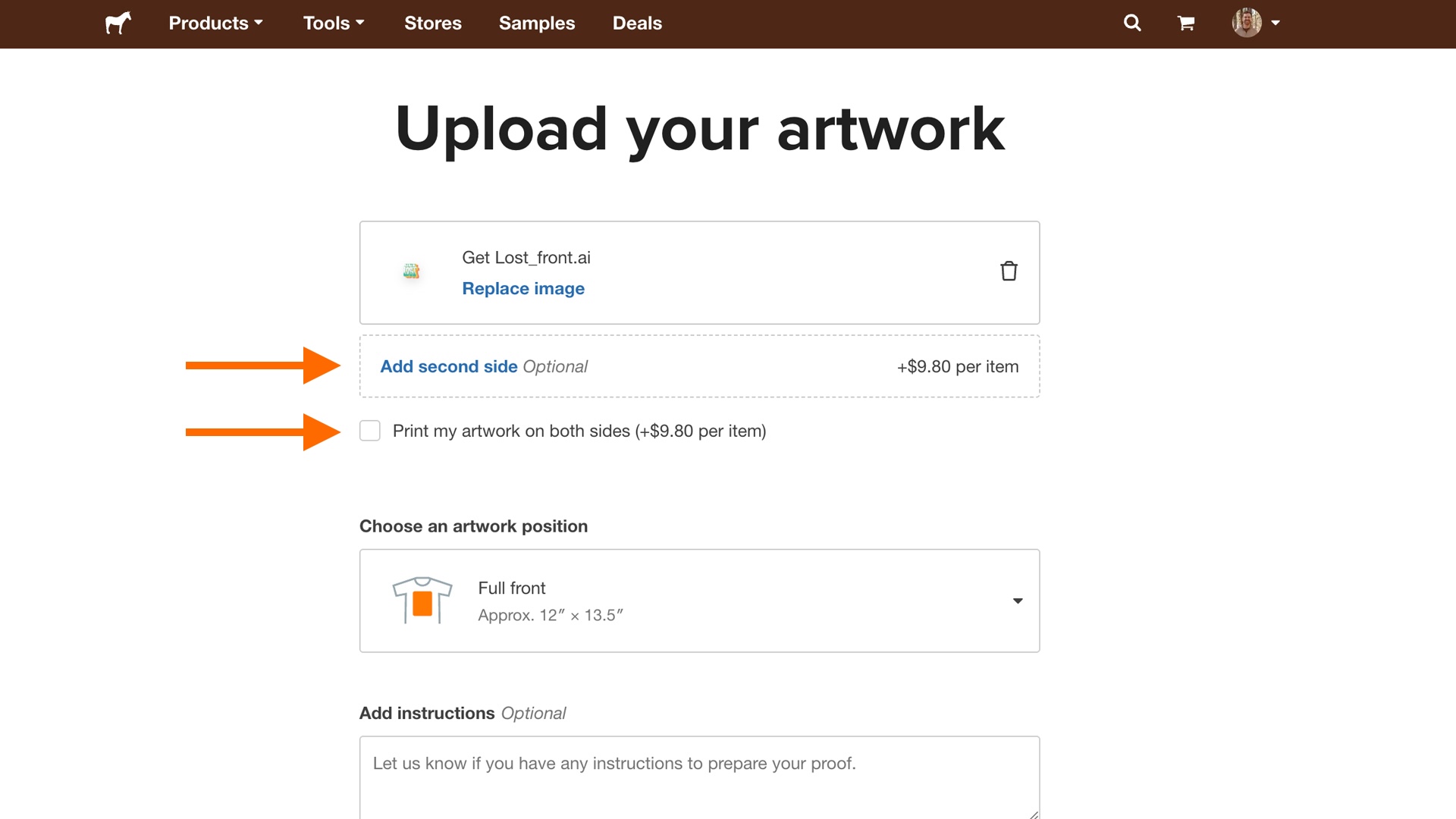Open the Samples menu item
The height and width of the screenshot is (819, 1456).
(x=537, y=24)
